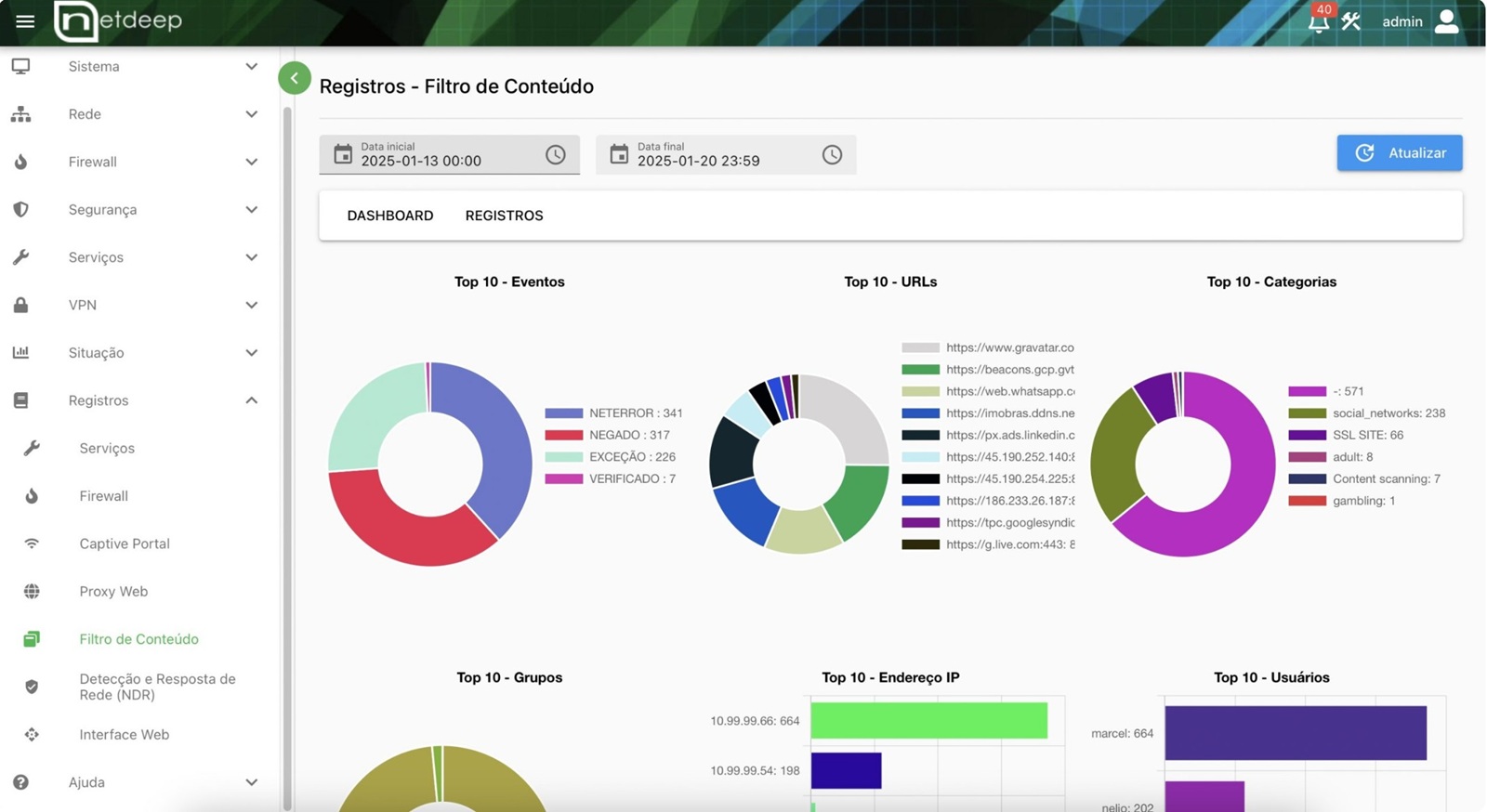Open the hamburger menu icon
This screenshot has width=1487, height=812.
coord(25,20)
